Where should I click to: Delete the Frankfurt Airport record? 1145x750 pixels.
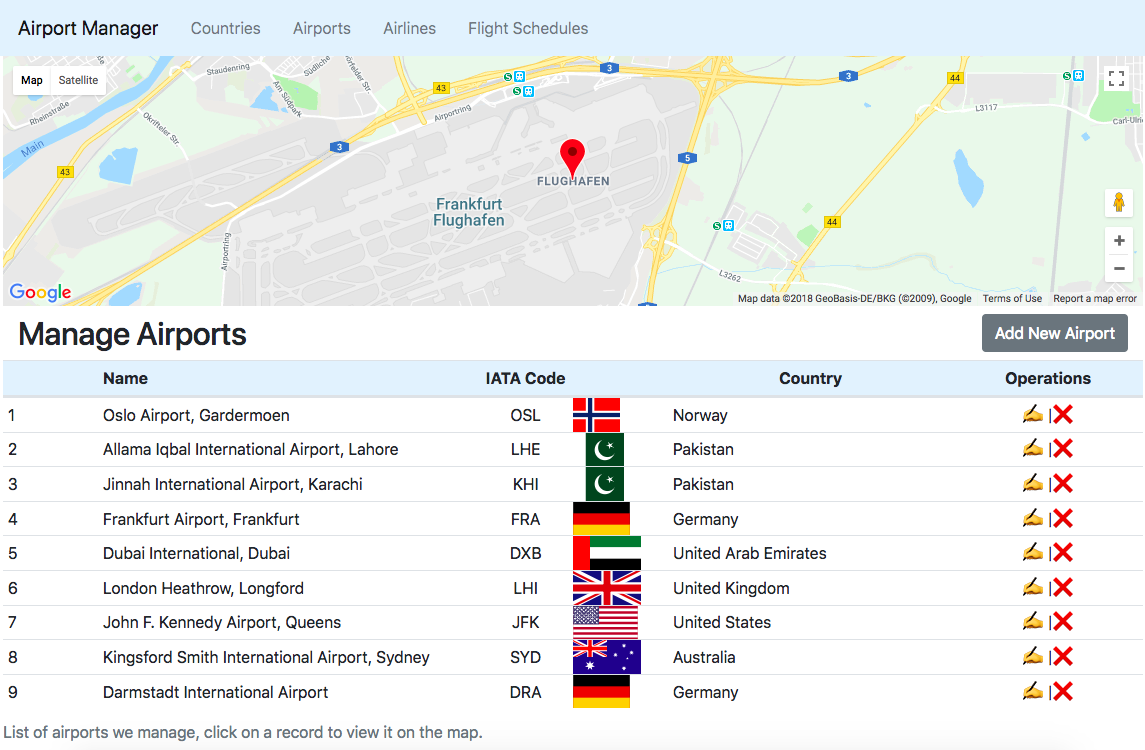pyautogui.click(x=1062, y=519)
